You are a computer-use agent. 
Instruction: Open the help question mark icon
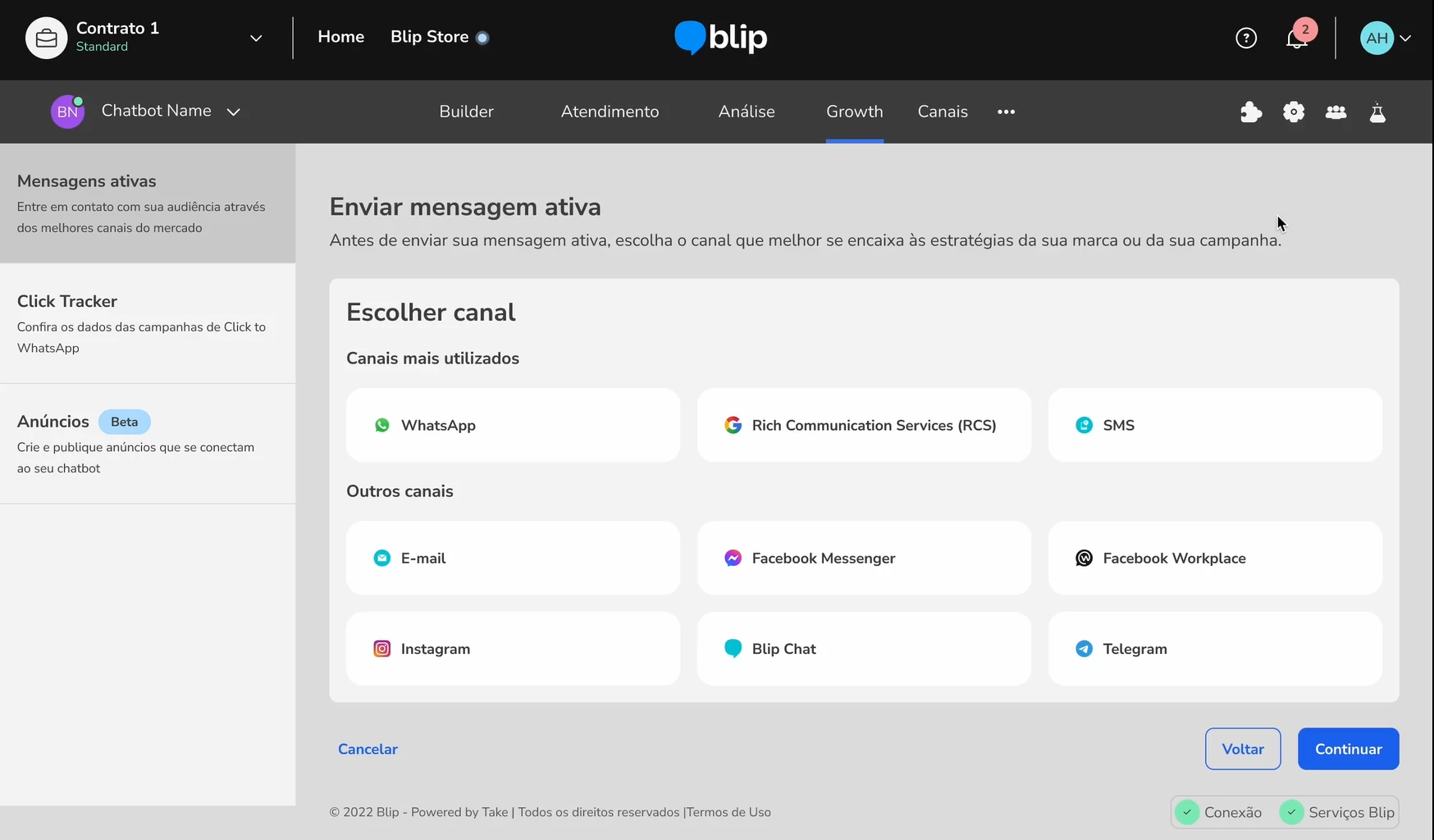1246,38
